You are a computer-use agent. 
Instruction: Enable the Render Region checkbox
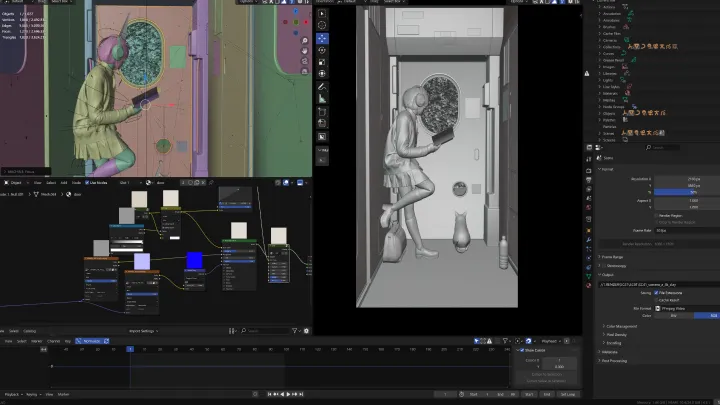[x=656, y=215]
